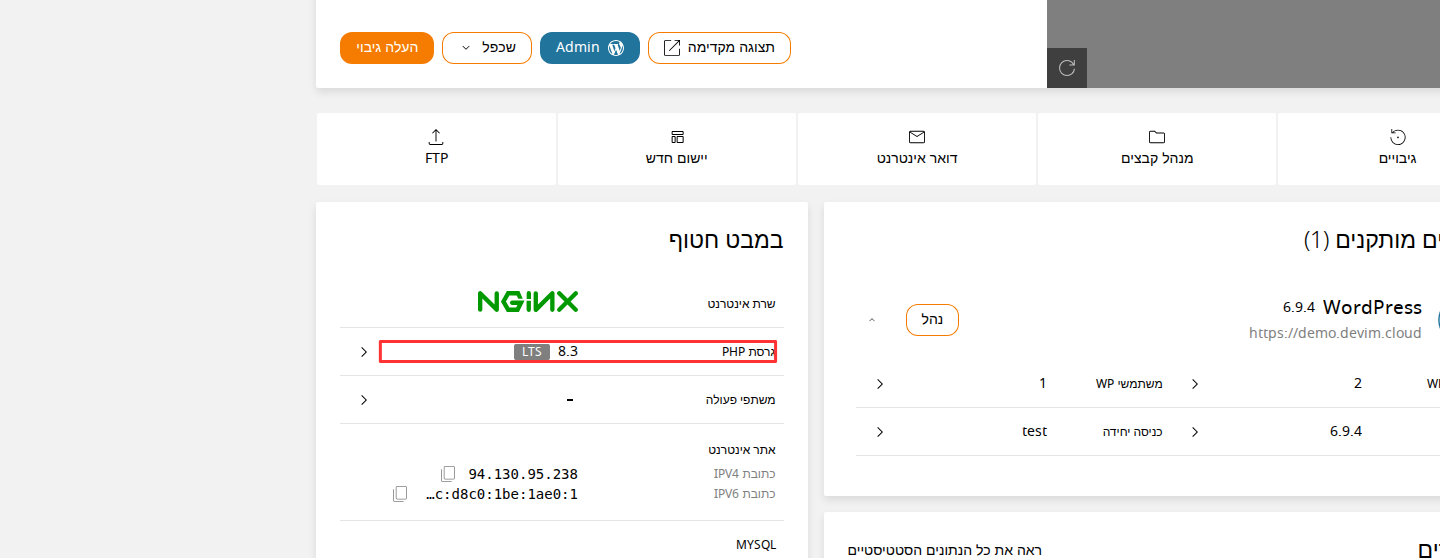Image resolution: width=1440 pixels, height=558 pixels.
Task: Open the WordPress Admin button
Action: coord(589,48)
